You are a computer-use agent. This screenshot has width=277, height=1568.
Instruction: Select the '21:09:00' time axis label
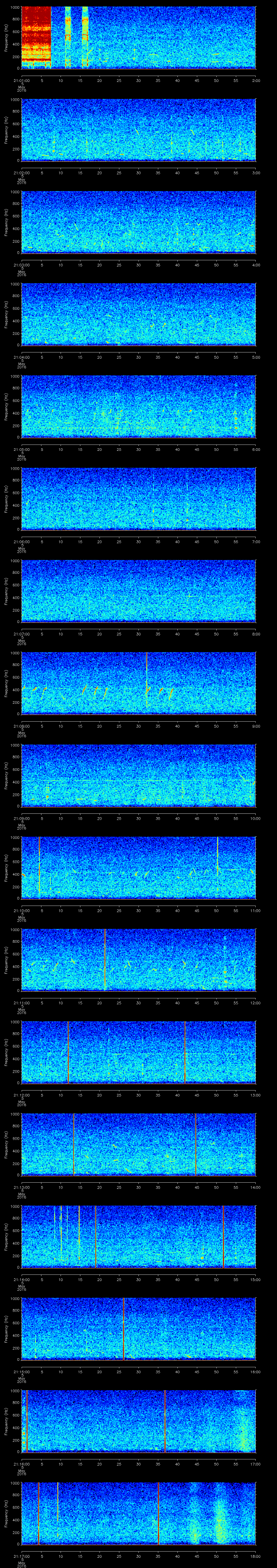pyautogui.click(x=21, y=818)
